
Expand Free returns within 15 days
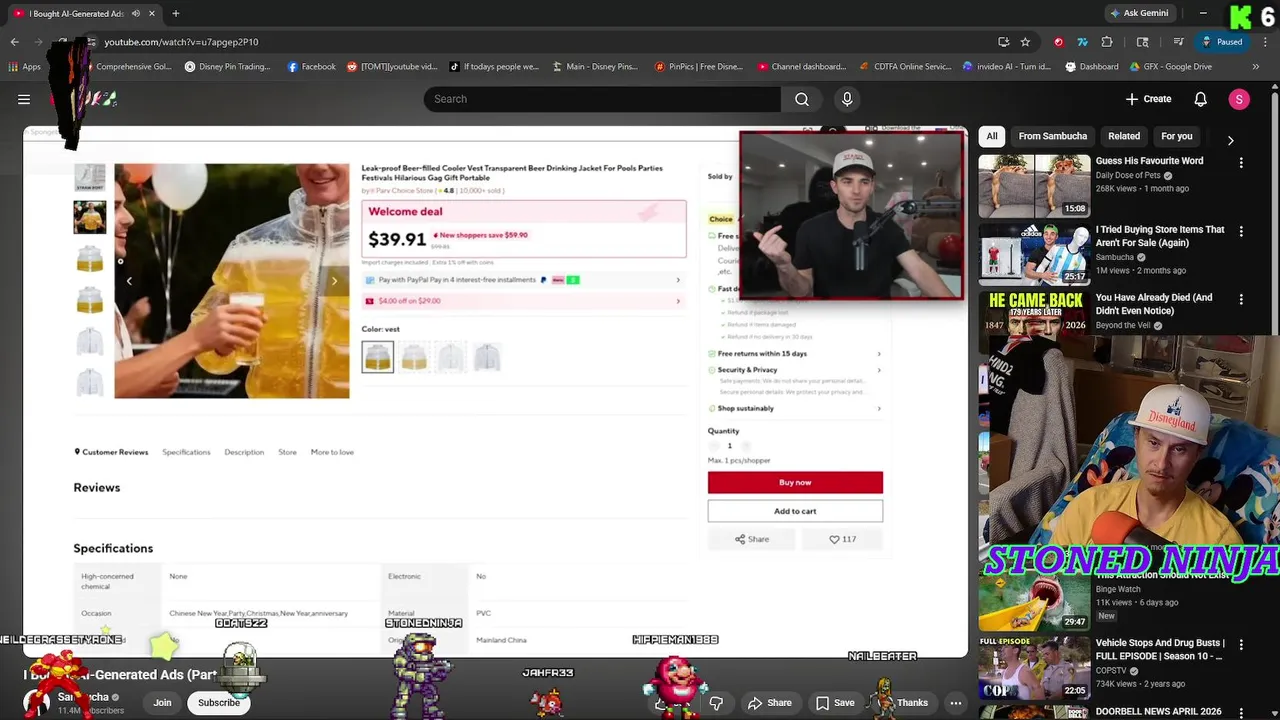click(x=795, y=354)
